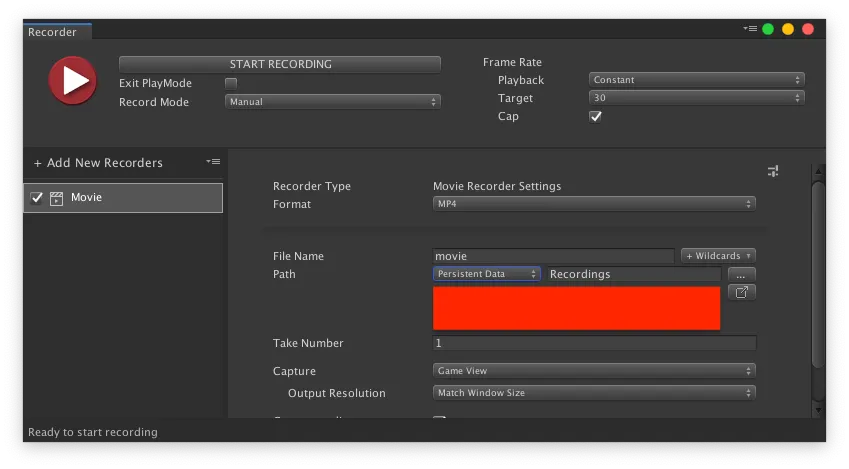Open the Playback Constant dropdown

696,80
